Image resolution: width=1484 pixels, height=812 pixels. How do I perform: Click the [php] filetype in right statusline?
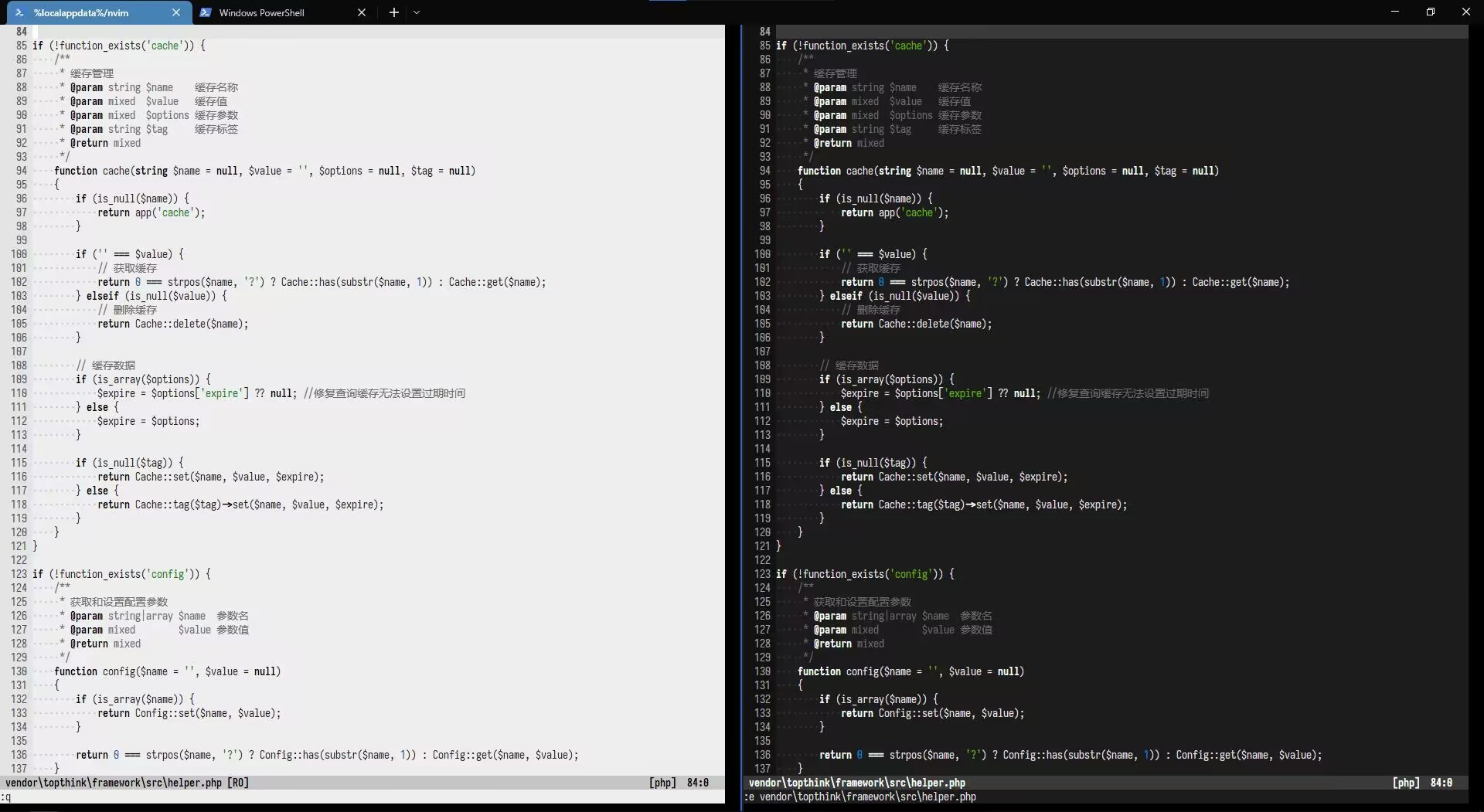point(1406,783)
